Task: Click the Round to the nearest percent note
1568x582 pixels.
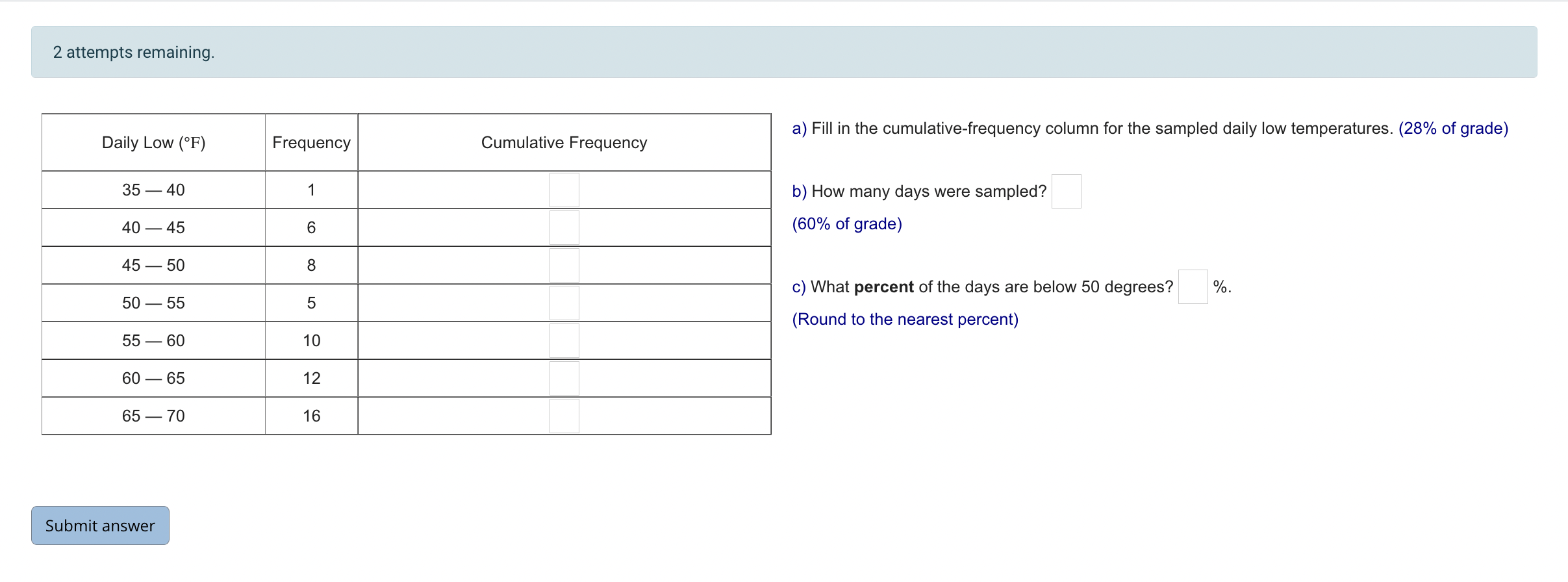Action: 905,320
